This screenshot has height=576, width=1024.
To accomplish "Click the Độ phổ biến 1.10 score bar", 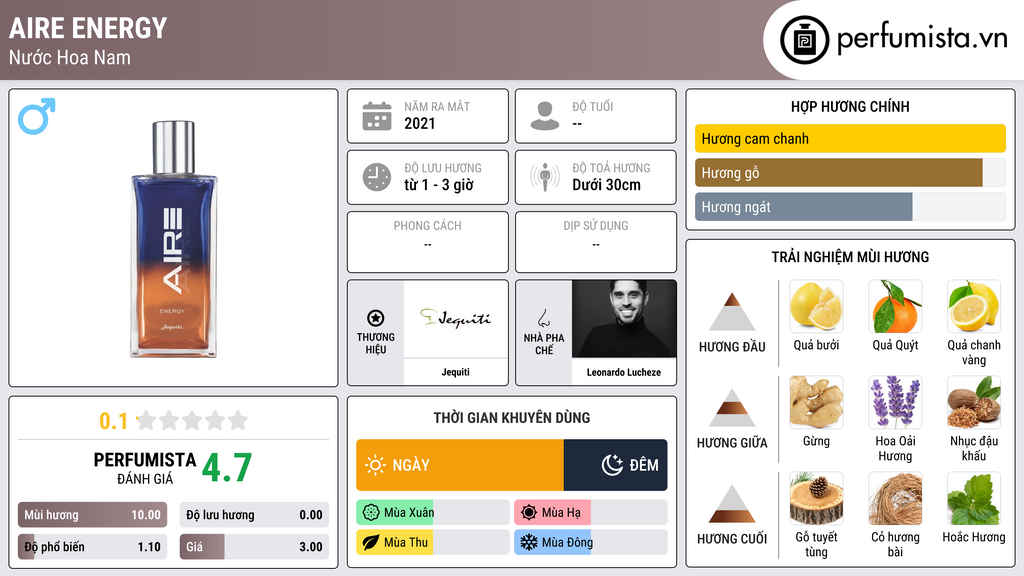I will (x=92, y=547).
